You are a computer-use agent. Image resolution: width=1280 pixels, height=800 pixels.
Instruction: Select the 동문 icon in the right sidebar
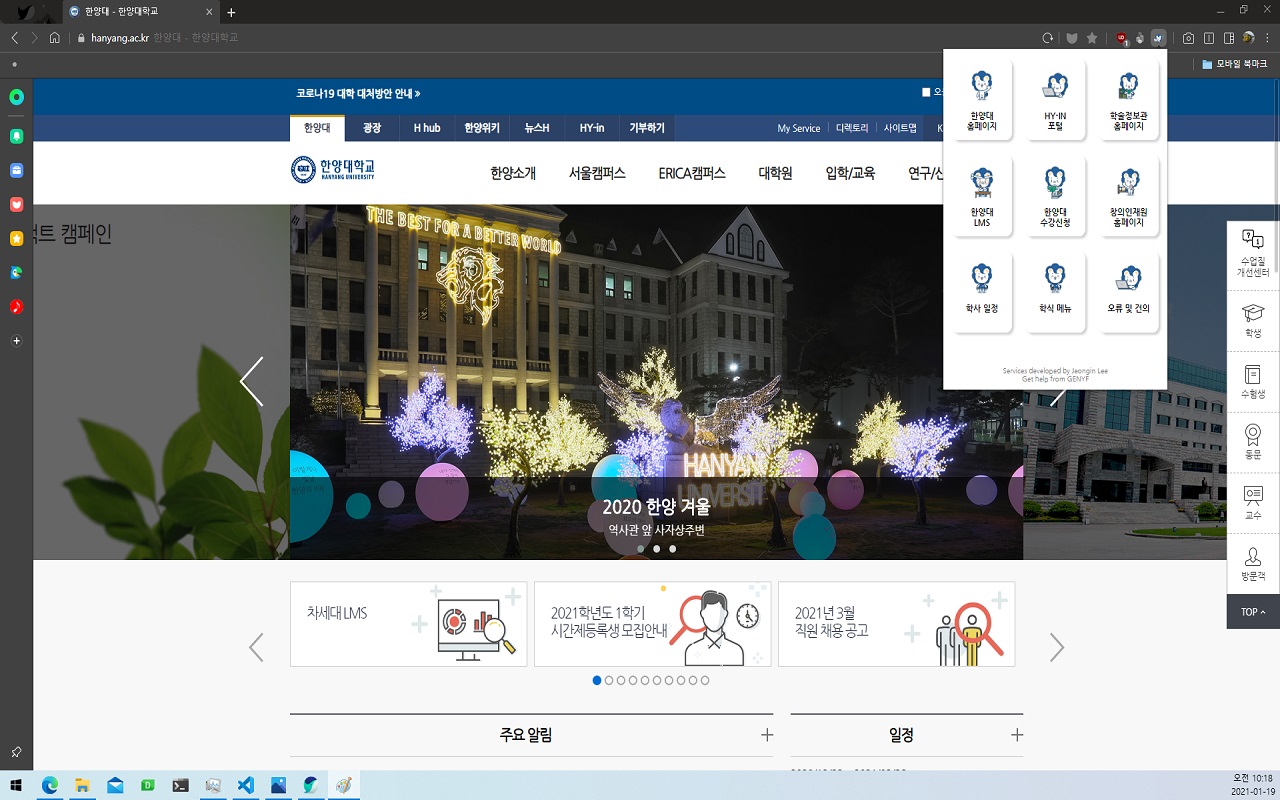[x=1252, y=442]
